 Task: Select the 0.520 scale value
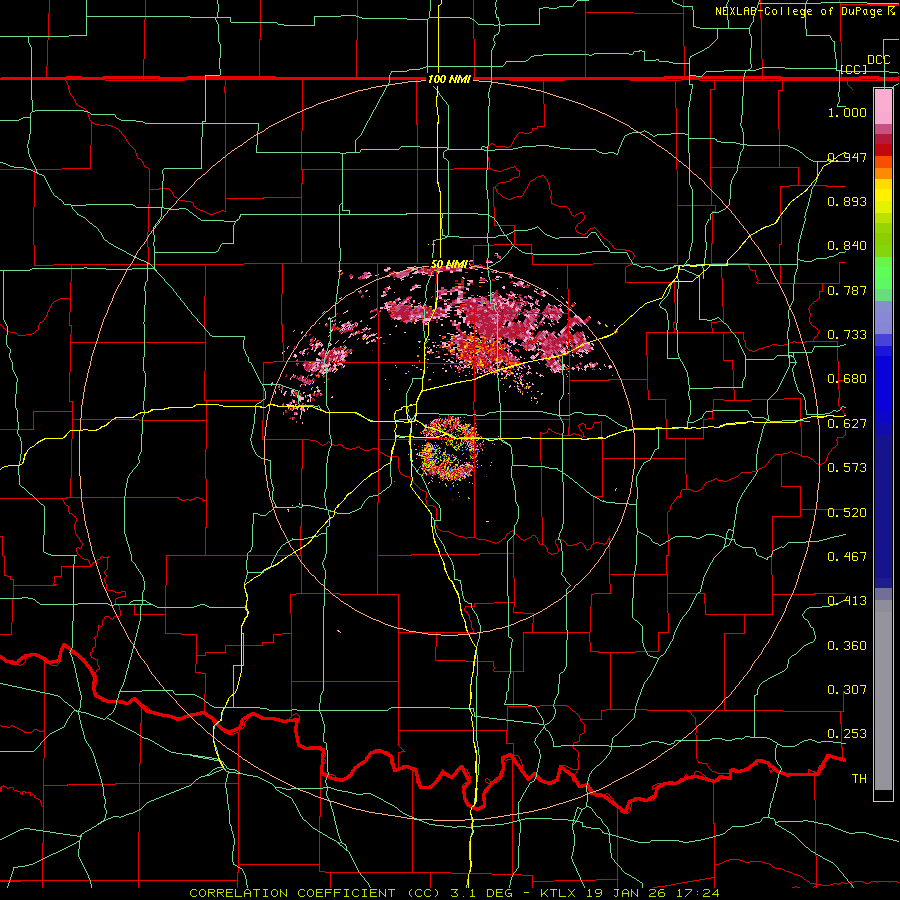point(847,512)
